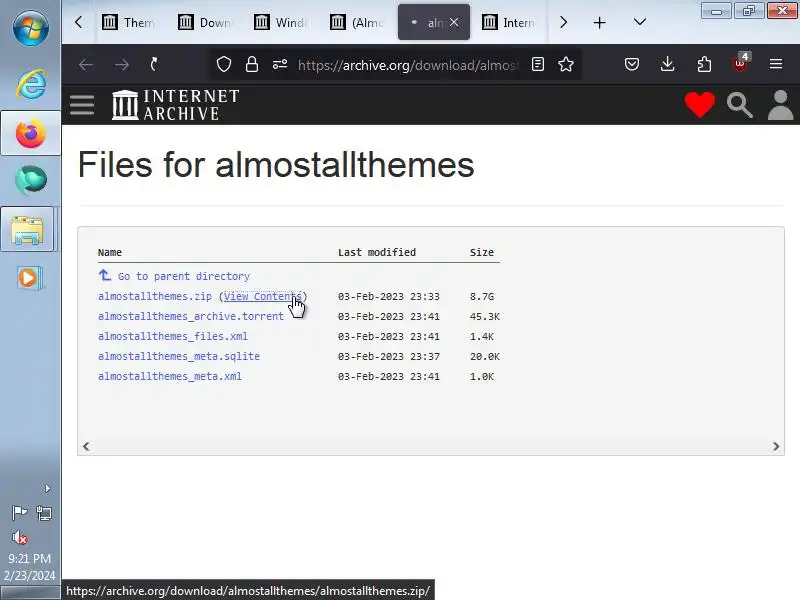Open 'View Contents' of the zip
Viewport: 800px width, 600px height.
pyautogui.click(x=263, y=296)
